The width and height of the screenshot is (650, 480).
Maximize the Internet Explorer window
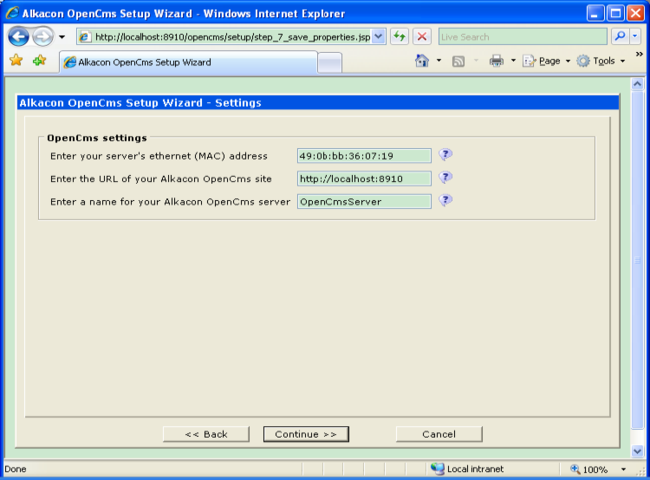[x=616, y=13]
